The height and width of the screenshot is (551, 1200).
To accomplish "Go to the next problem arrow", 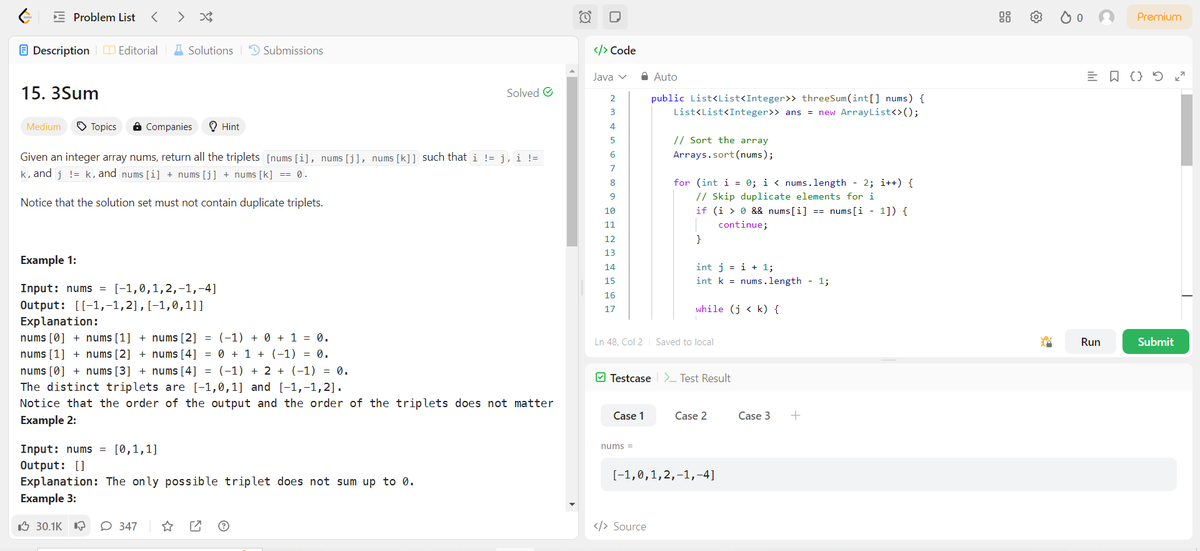I will [x=179, y=17].
